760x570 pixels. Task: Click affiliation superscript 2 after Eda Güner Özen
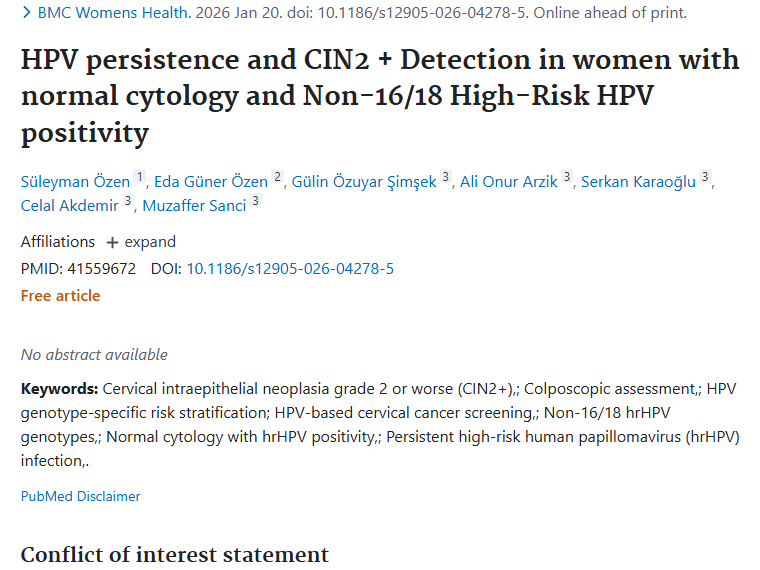[x=277, y=177]
